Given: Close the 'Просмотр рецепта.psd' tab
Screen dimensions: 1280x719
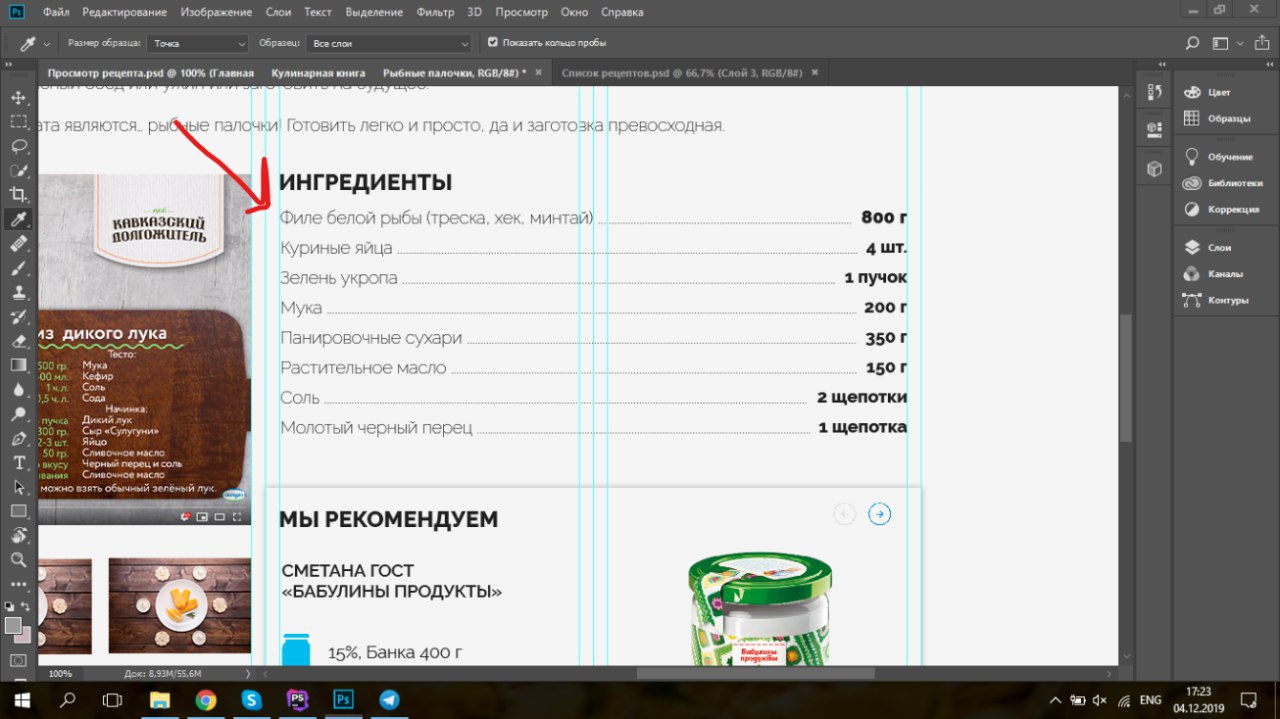Looking at the screenshot, I should point(538,73).
